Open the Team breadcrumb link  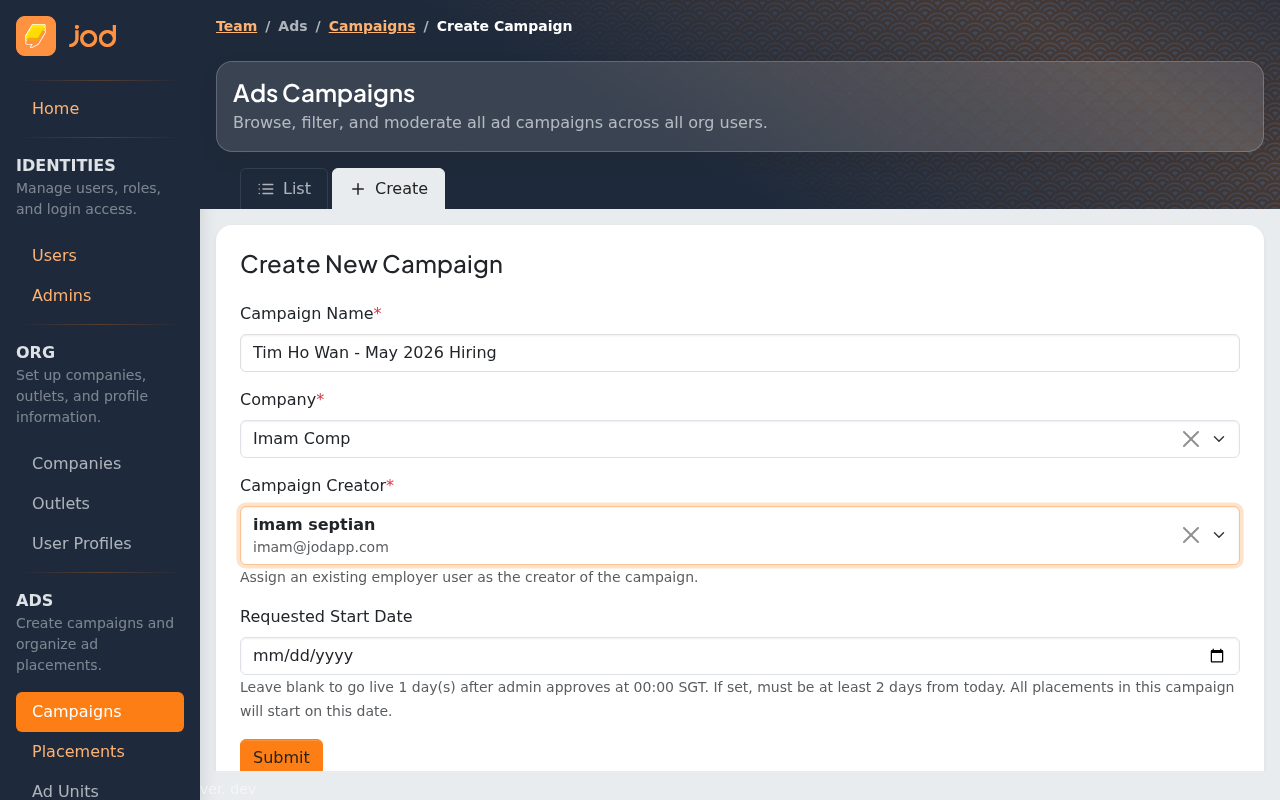(x=236, y=25)
